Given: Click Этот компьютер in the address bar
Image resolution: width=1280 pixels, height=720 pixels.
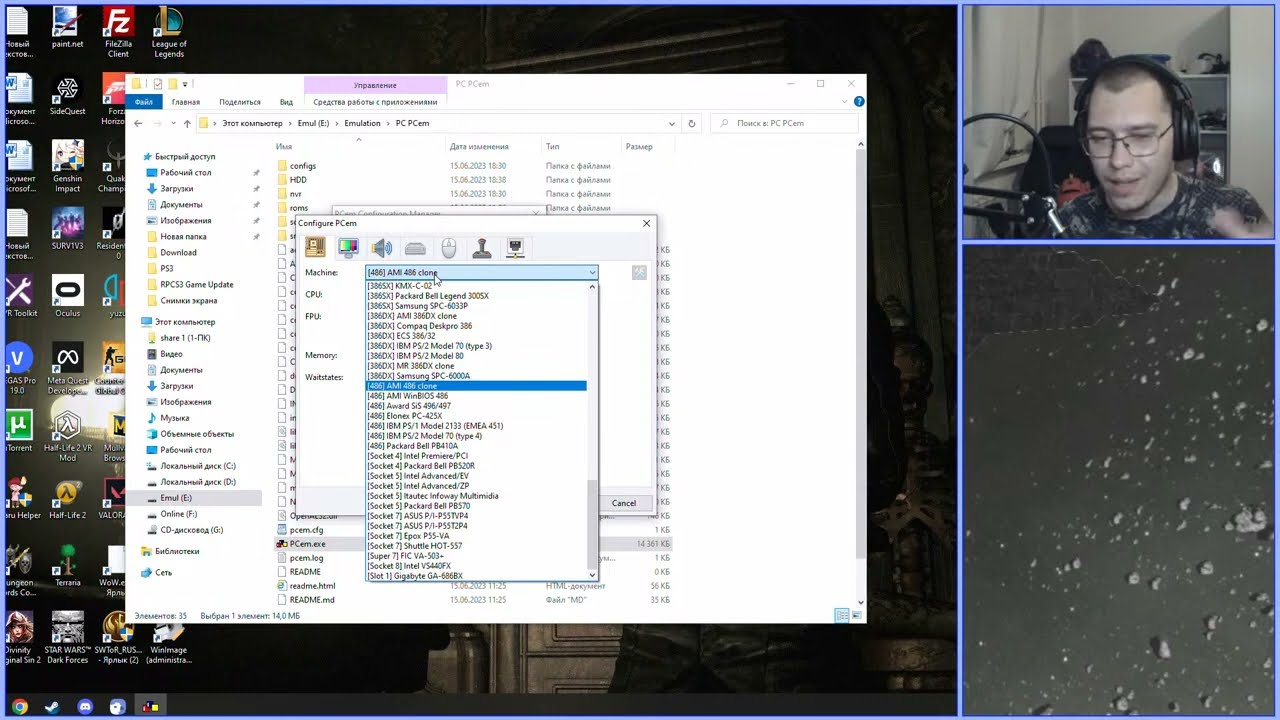Looking at the screenshot, I should (252, 123).
